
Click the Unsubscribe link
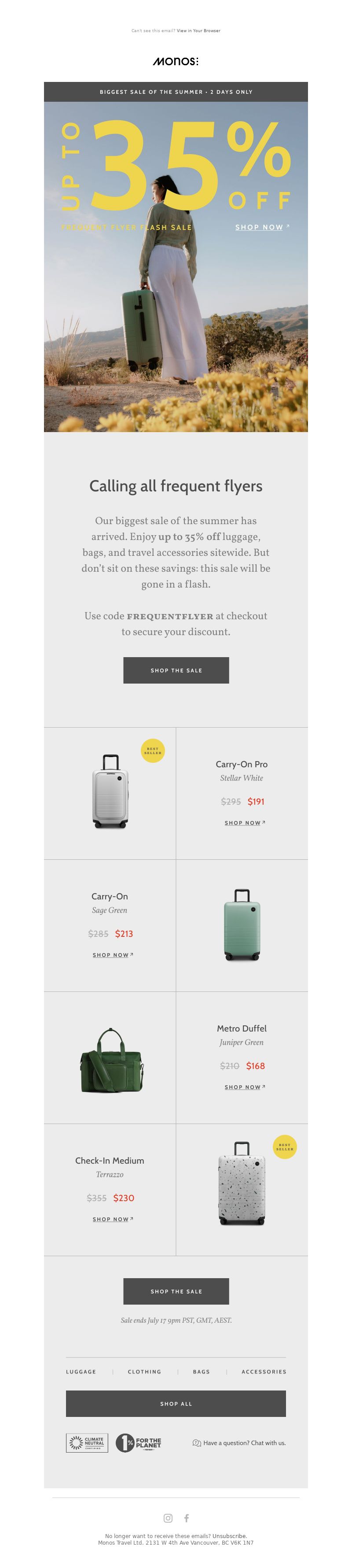coord(229,1536)
